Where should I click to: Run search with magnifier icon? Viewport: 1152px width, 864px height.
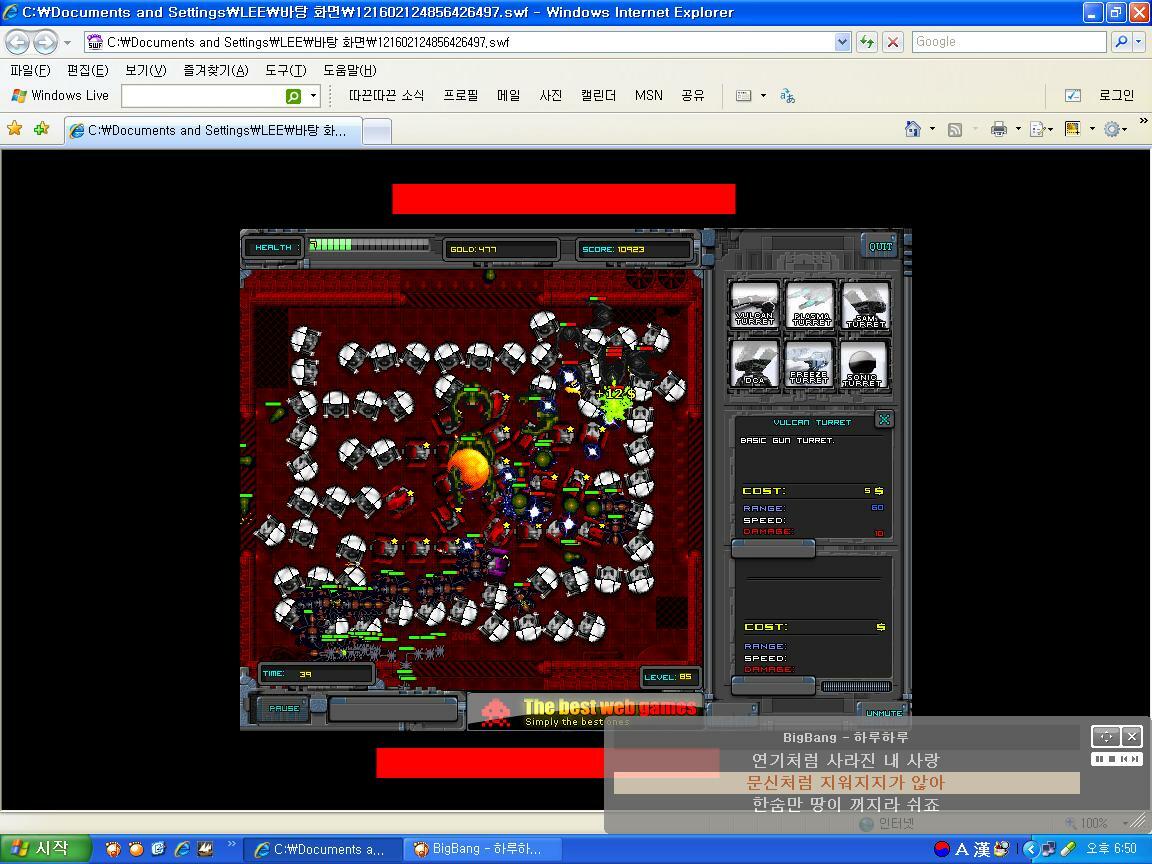(x=1121, y=42)
